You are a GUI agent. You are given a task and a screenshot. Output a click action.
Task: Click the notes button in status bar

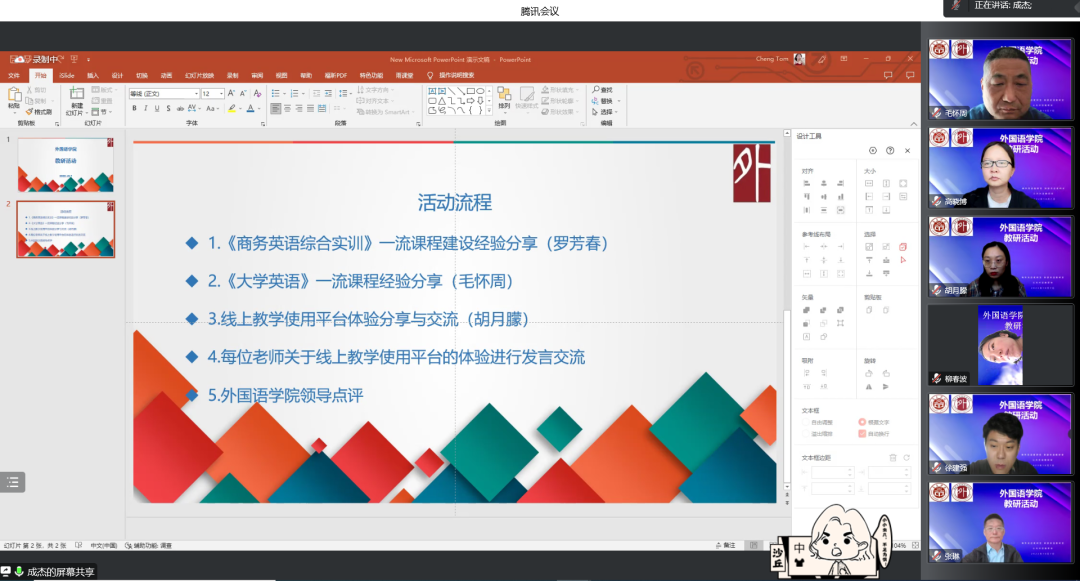tap(725, 545)
